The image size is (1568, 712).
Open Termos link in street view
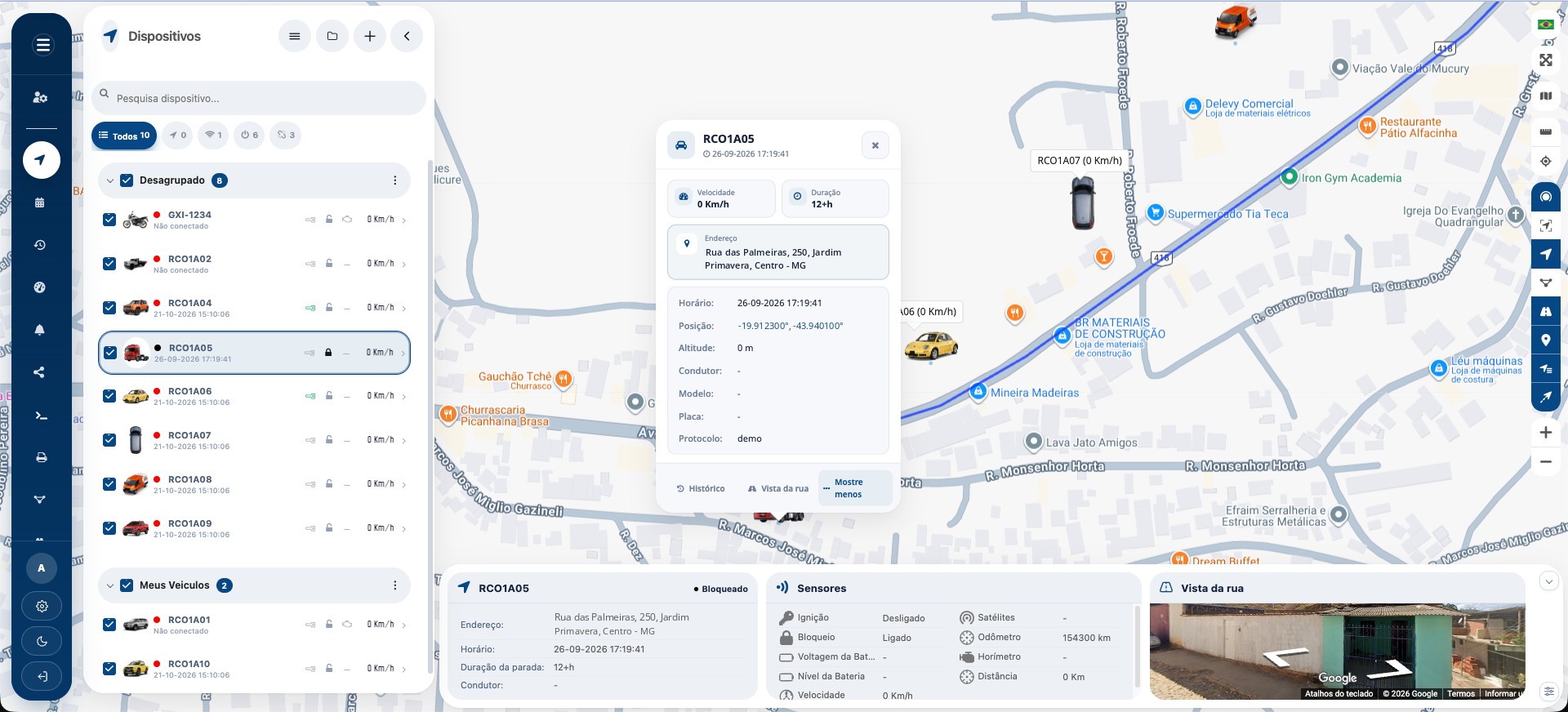coord(1461,694)
